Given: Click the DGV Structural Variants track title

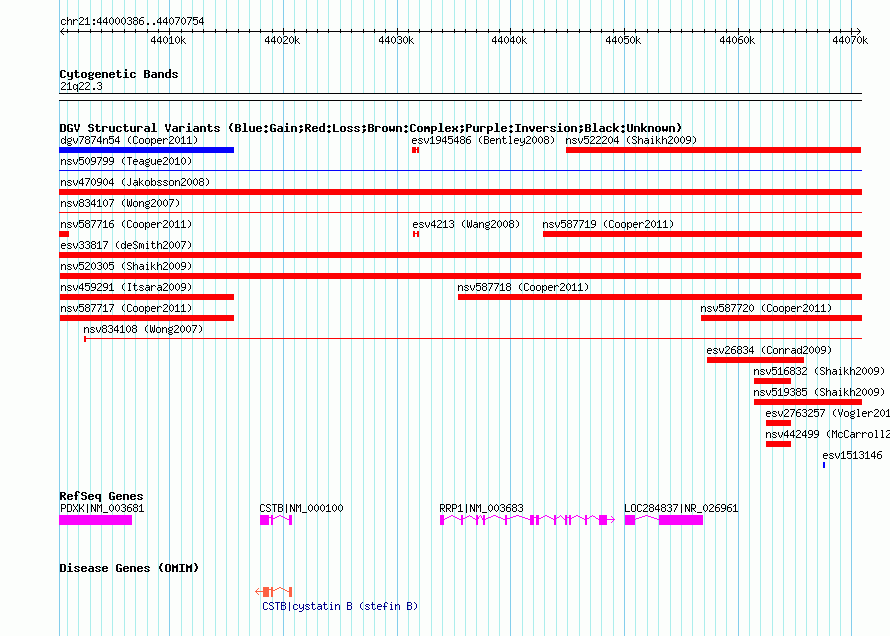Looking at the screenshot, I should pyautogui.click(x=370, y=128).
